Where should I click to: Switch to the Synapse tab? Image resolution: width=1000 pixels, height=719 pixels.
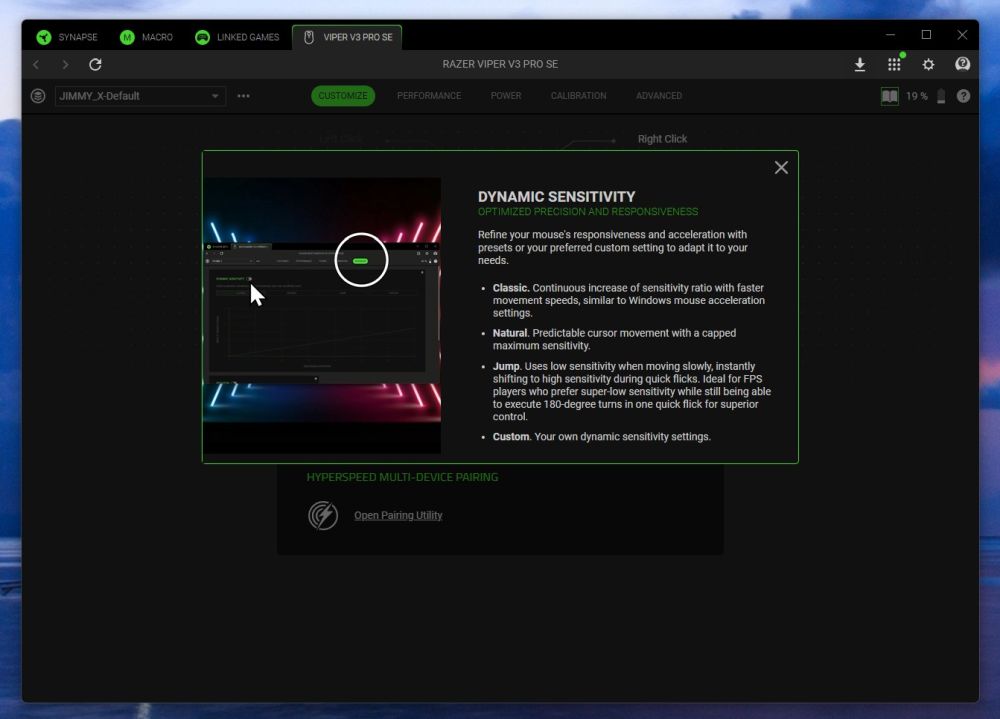coord(67,37)
